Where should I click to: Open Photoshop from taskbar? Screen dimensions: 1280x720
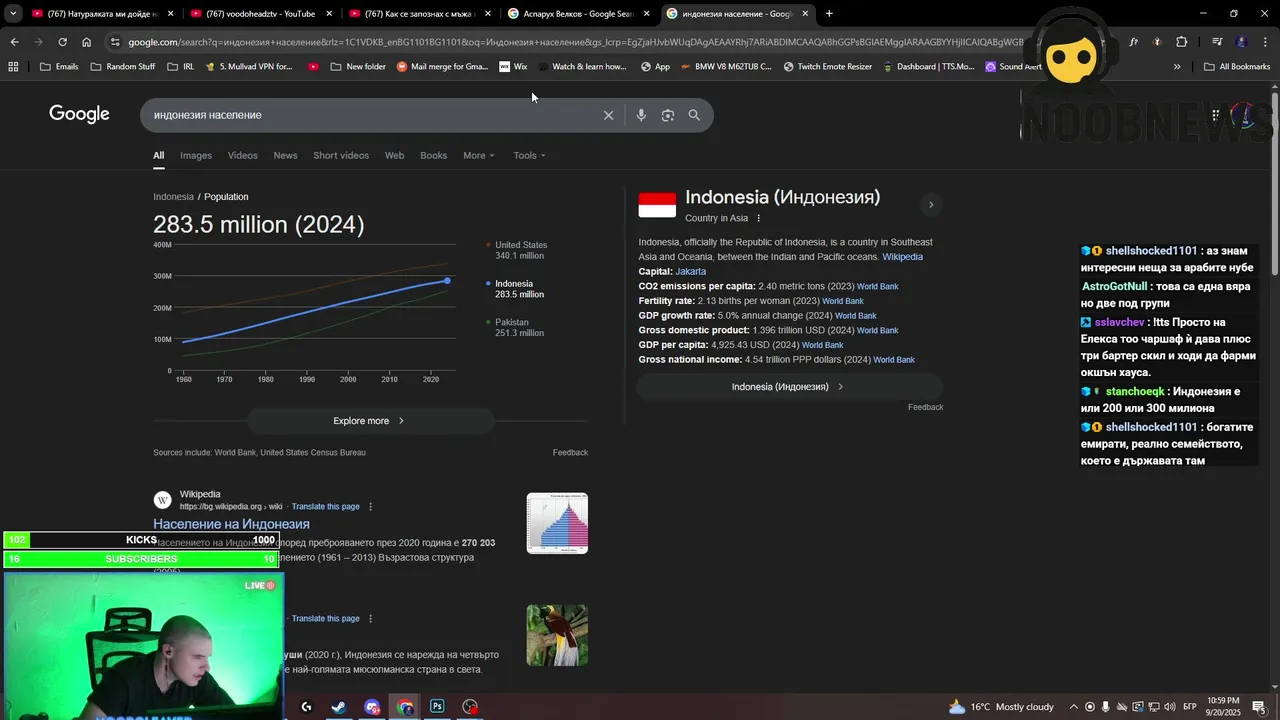click(437, 707)
